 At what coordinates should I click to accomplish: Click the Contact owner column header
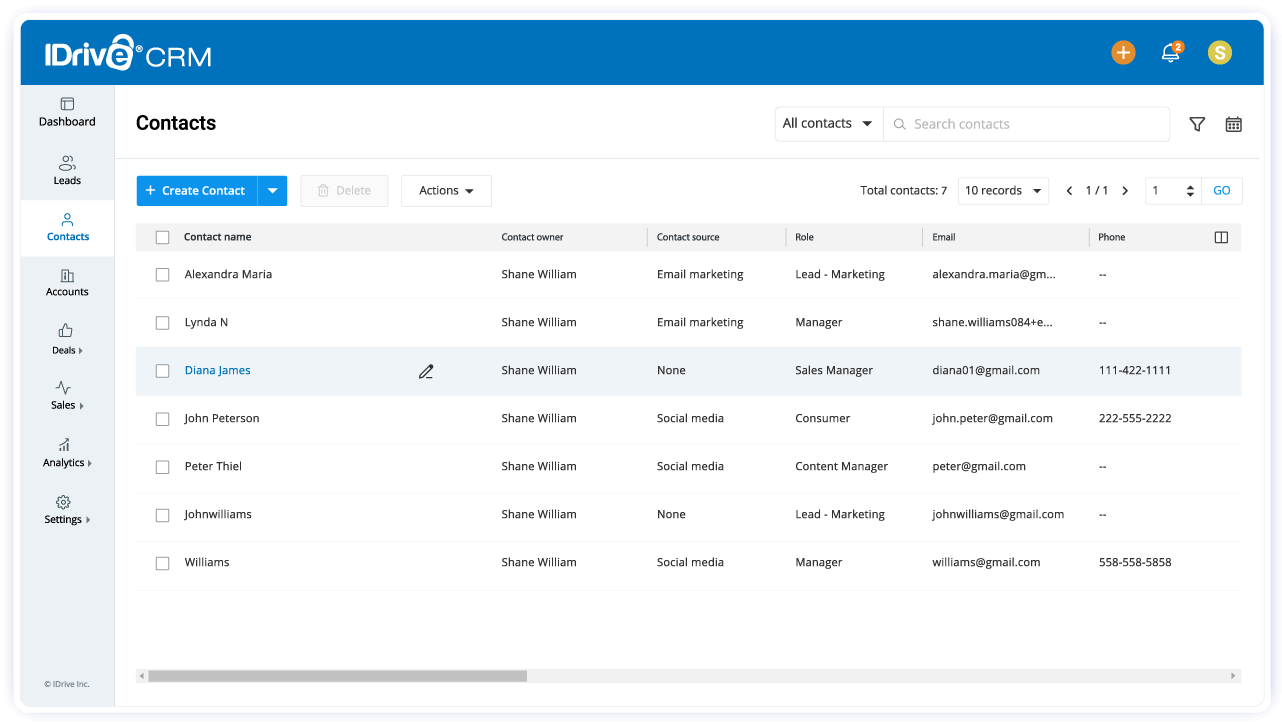532,237
